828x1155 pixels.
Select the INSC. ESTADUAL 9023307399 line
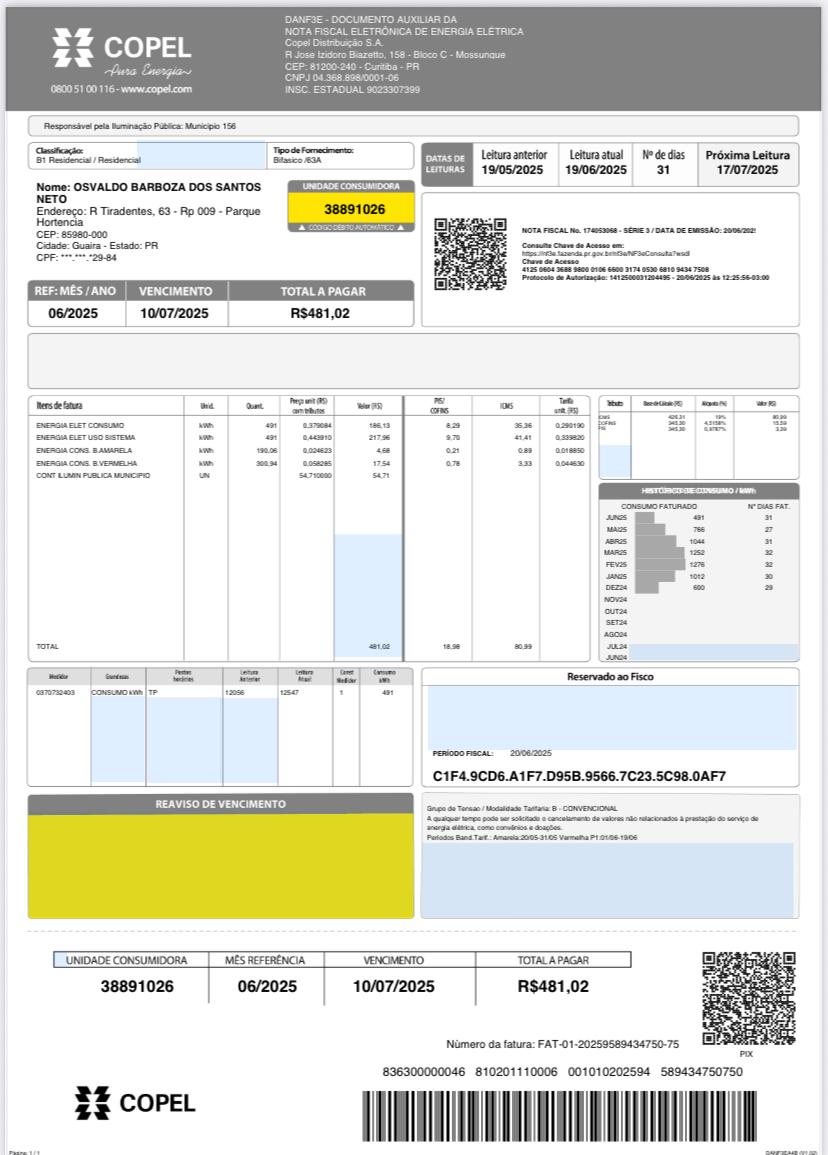point(352,90)
